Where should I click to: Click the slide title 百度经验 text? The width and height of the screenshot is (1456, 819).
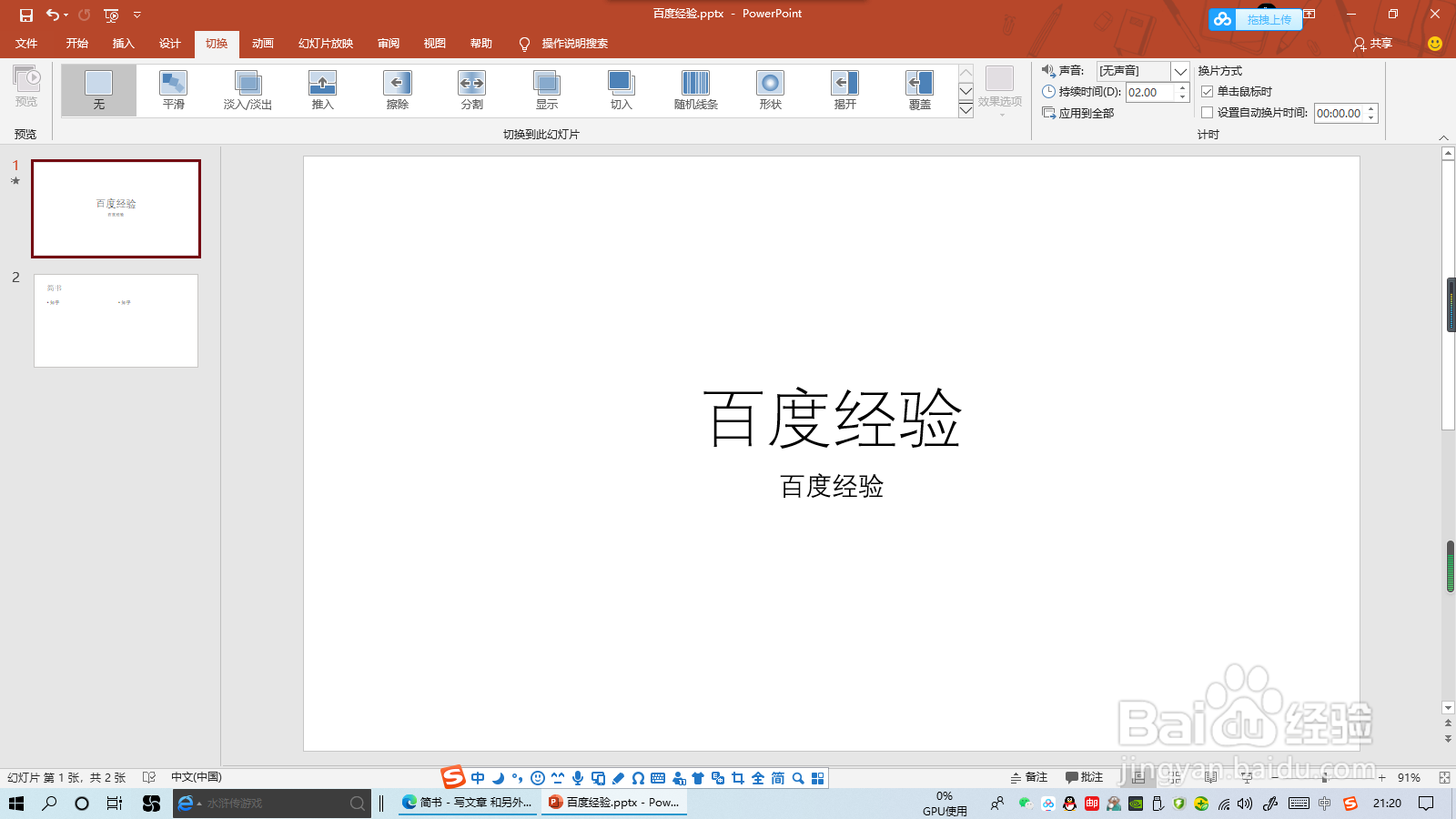coord(832,419)
